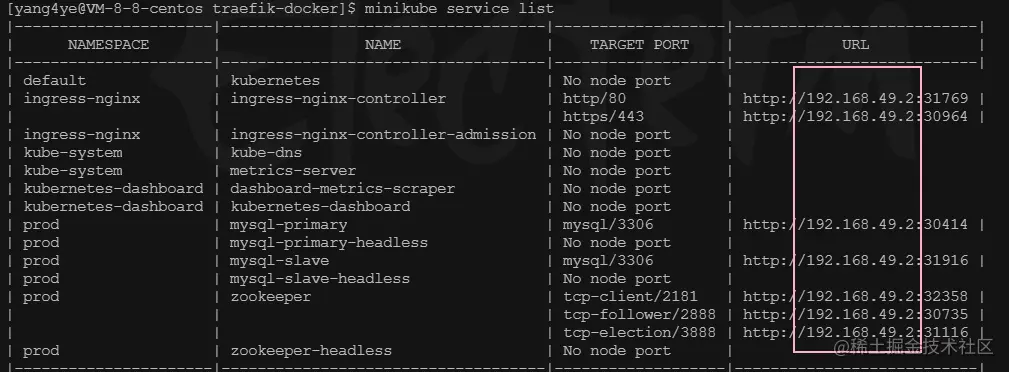Open the http://192.168.49.2:30964 link
This screenshot has height=372, width=1009.
(855, 116)
